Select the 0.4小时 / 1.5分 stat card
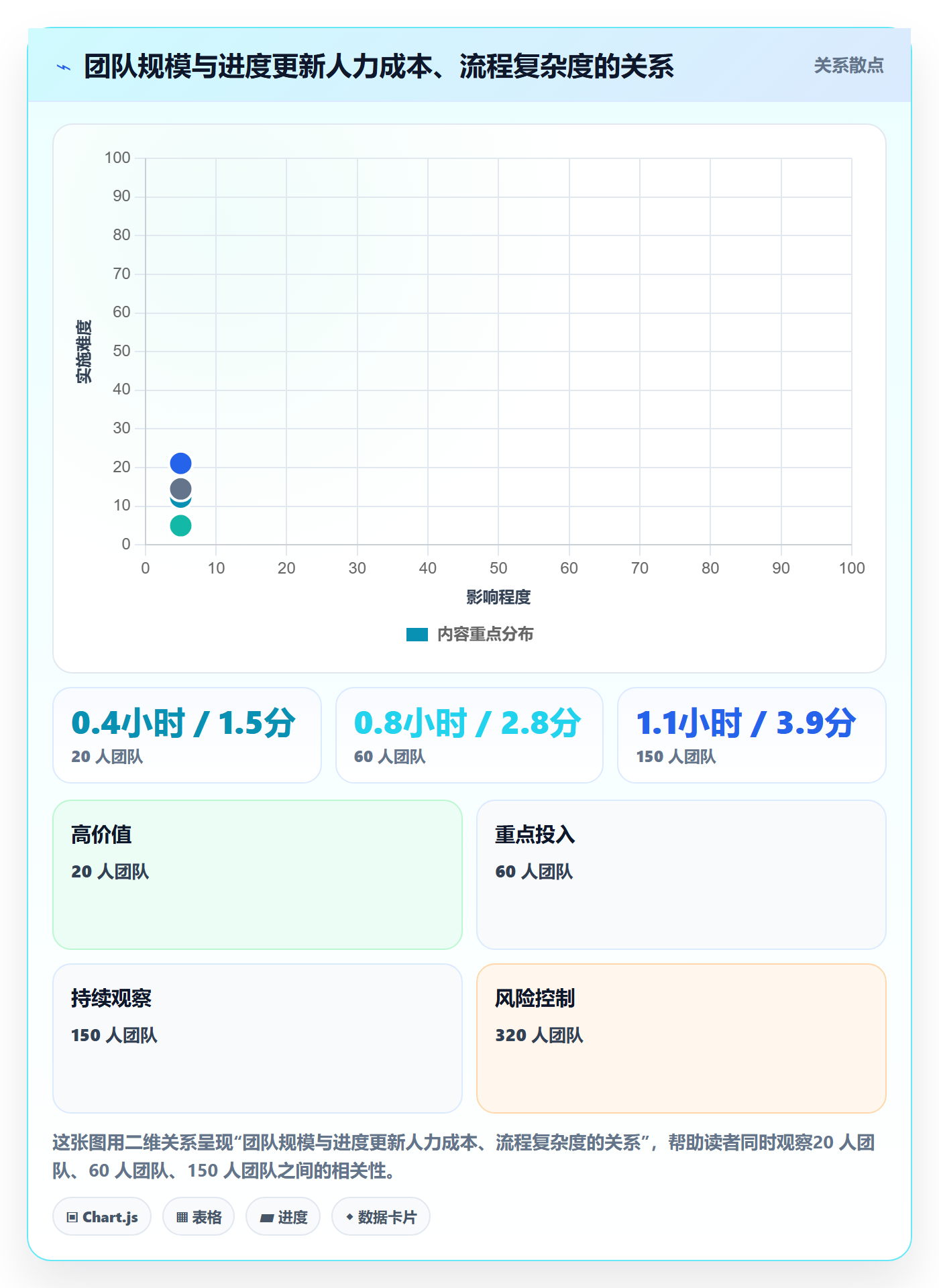 click(187, 735)
